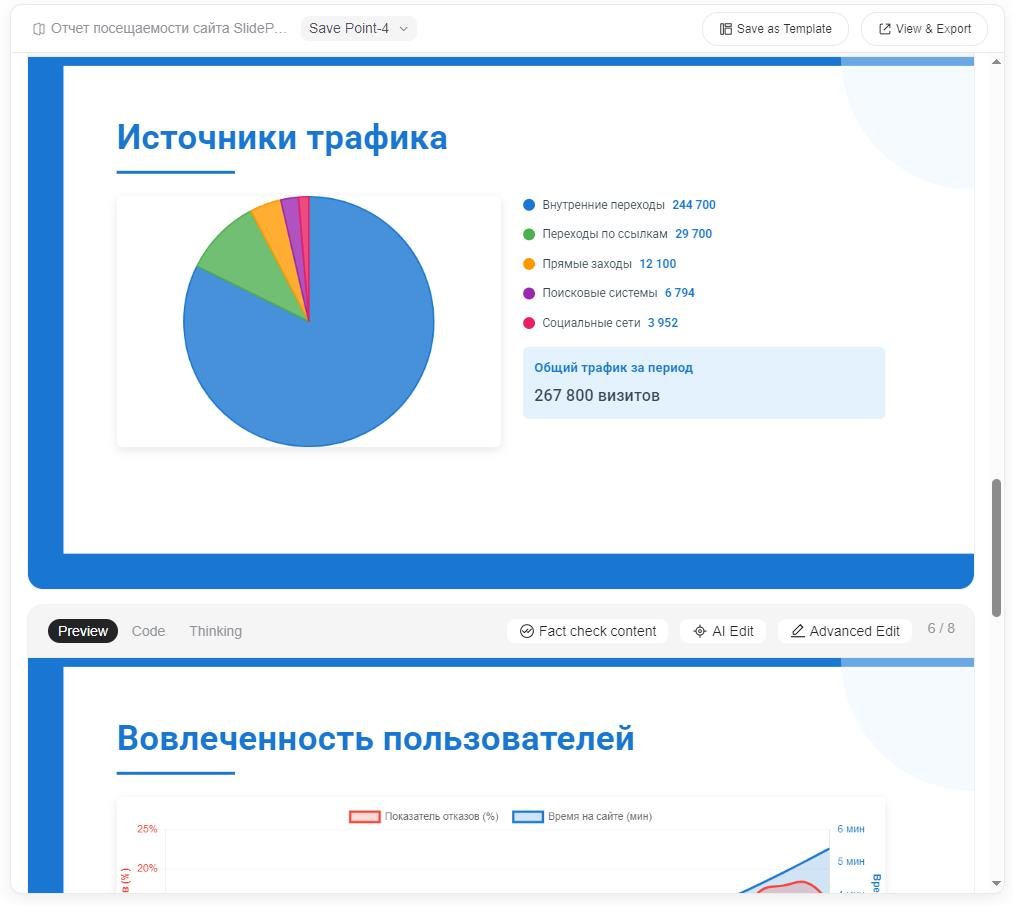Screen dimensions: 1013x906
Task: Click the chevron arrow next to Save Point-4
Action: pyautogui.click(x=404, y=29)
